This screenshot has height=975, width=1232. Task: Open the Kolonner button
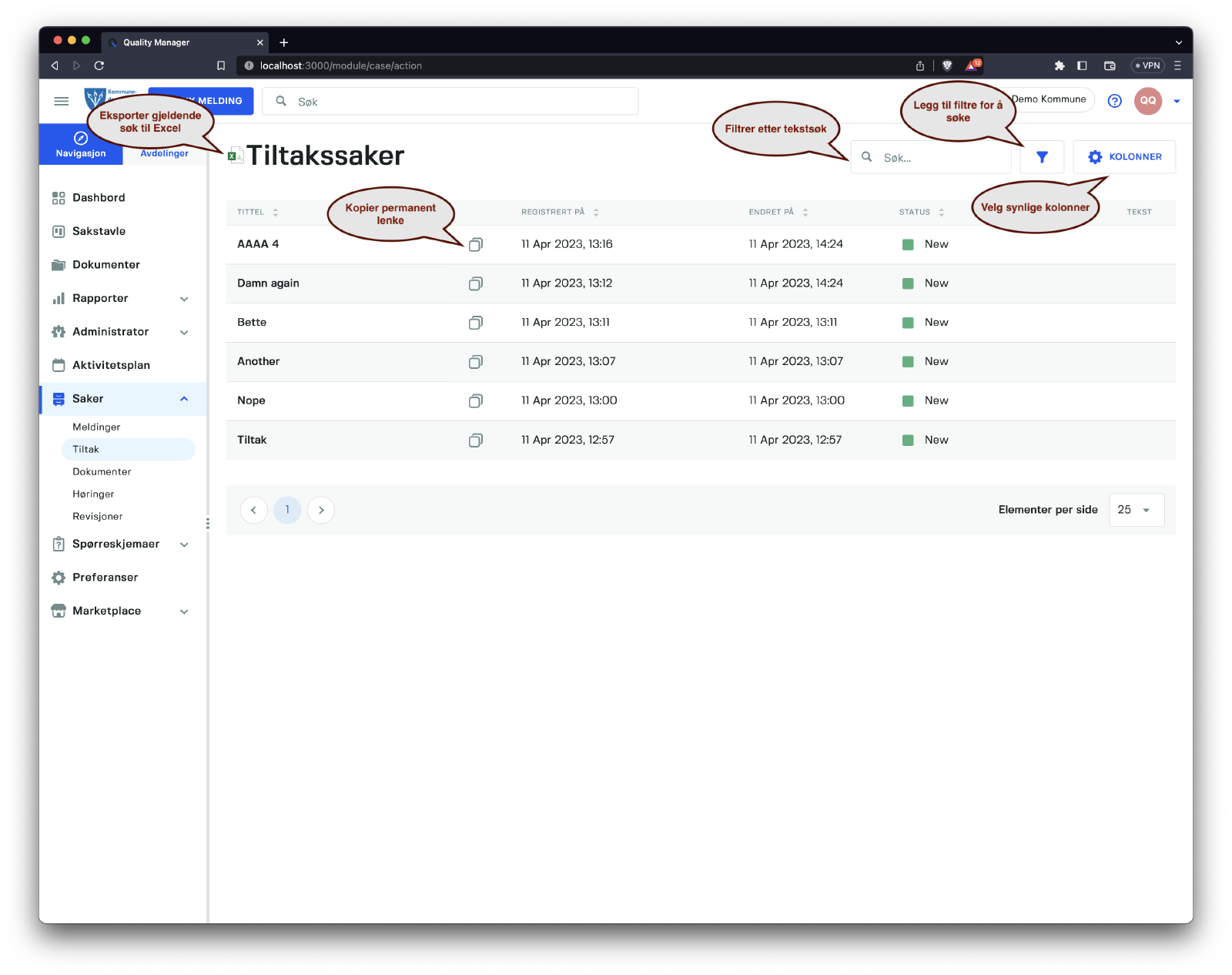click(1124, 157)
